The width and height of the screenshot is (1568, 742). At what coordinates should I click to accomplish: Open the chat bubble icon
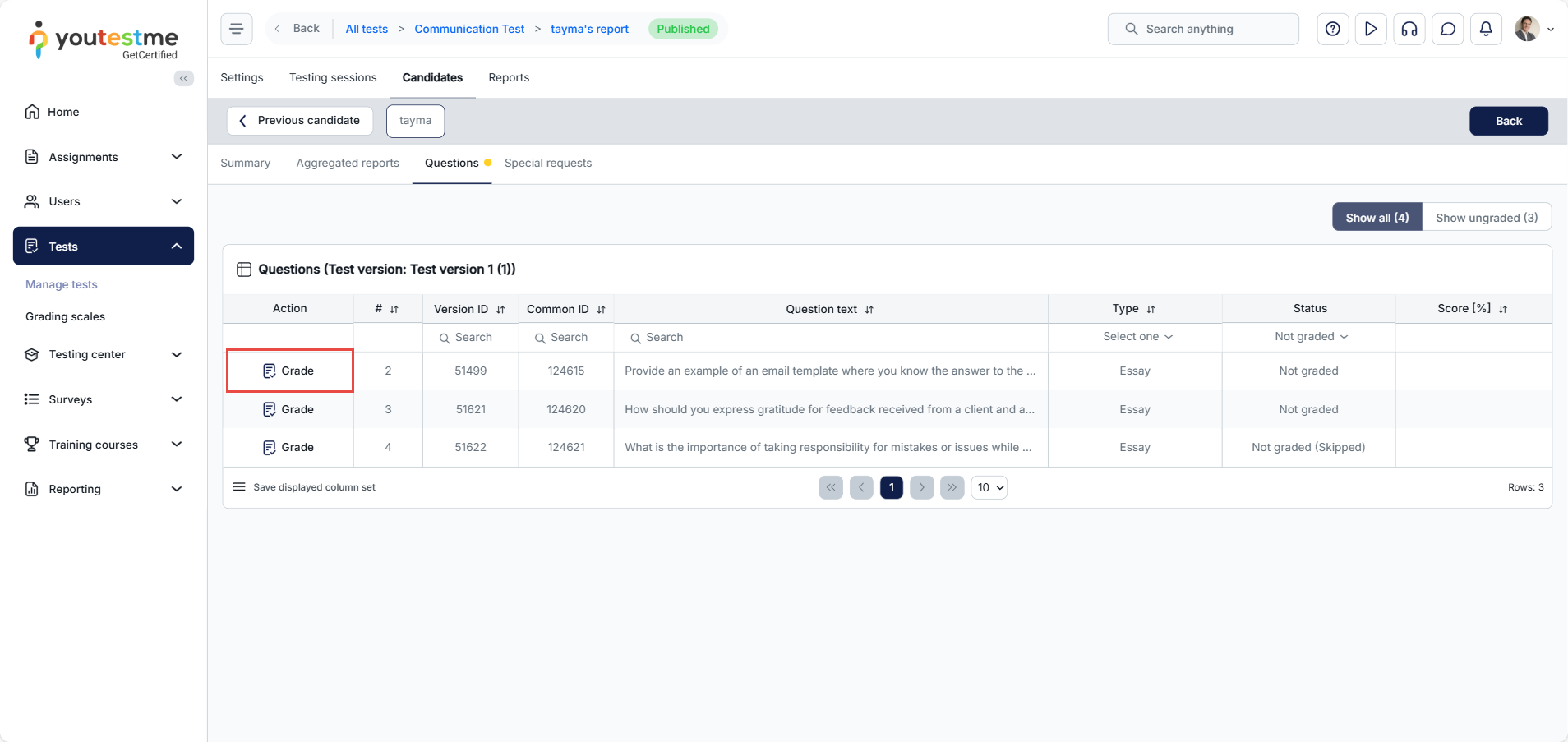(x=1447, y=29)
